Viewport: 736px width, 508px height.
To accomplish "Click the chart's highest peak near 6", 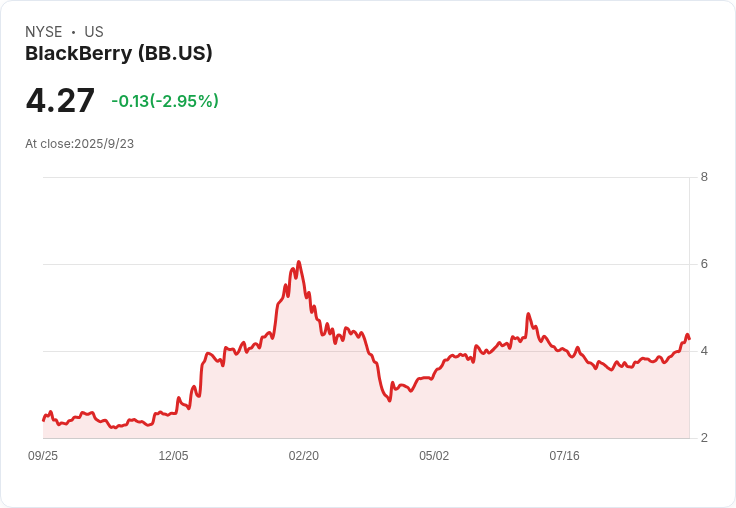I will point(299,262).
